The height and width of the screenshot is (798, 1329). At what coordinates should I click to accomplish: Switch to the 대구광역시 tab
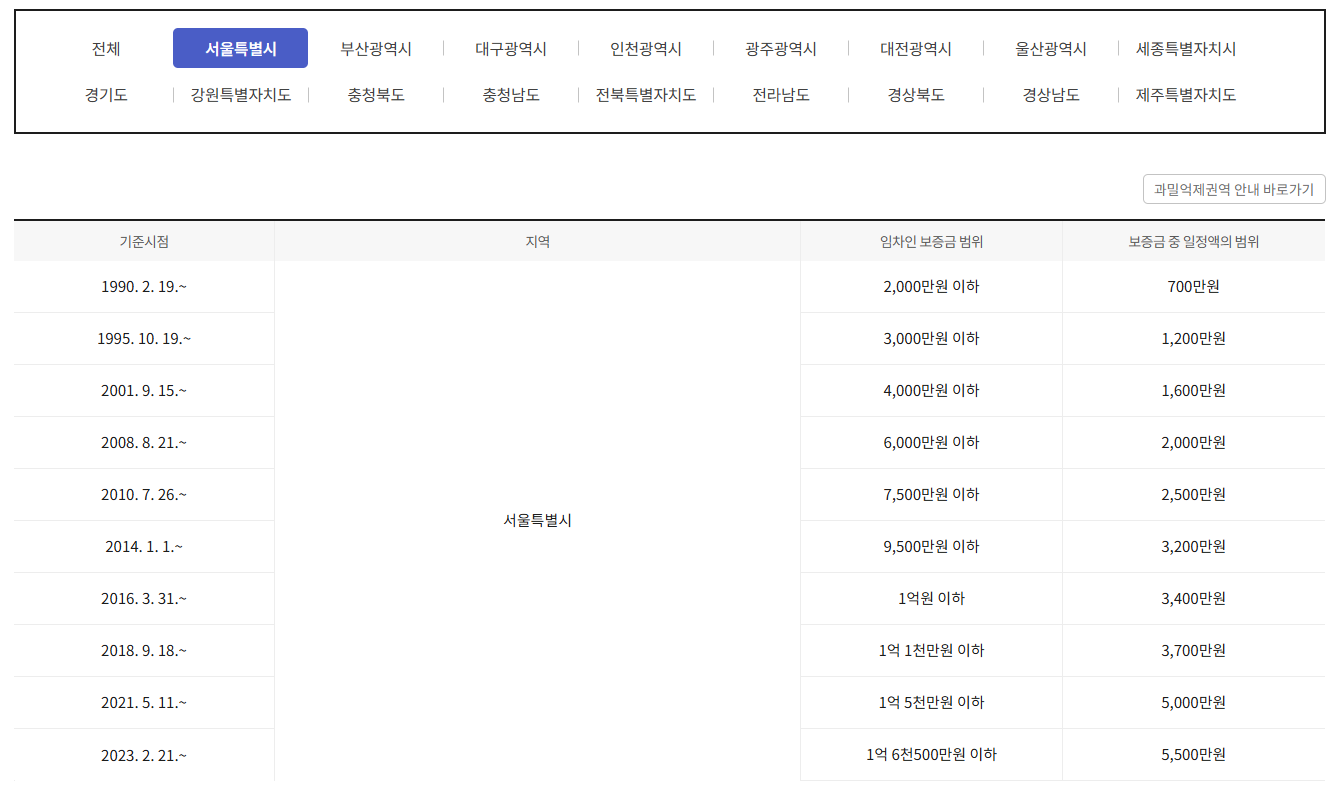[511, 48]
